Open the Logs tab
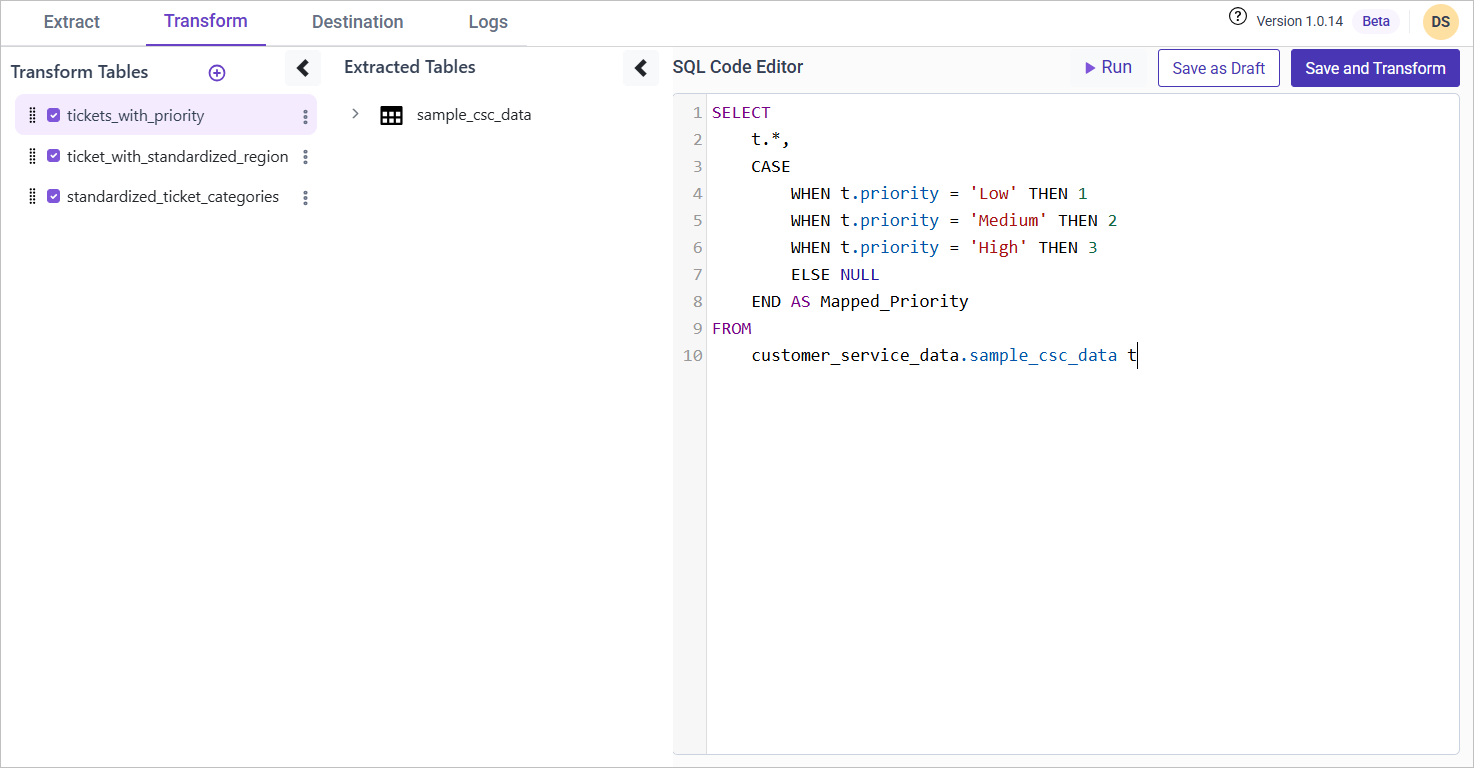 (x=488, y=22)
